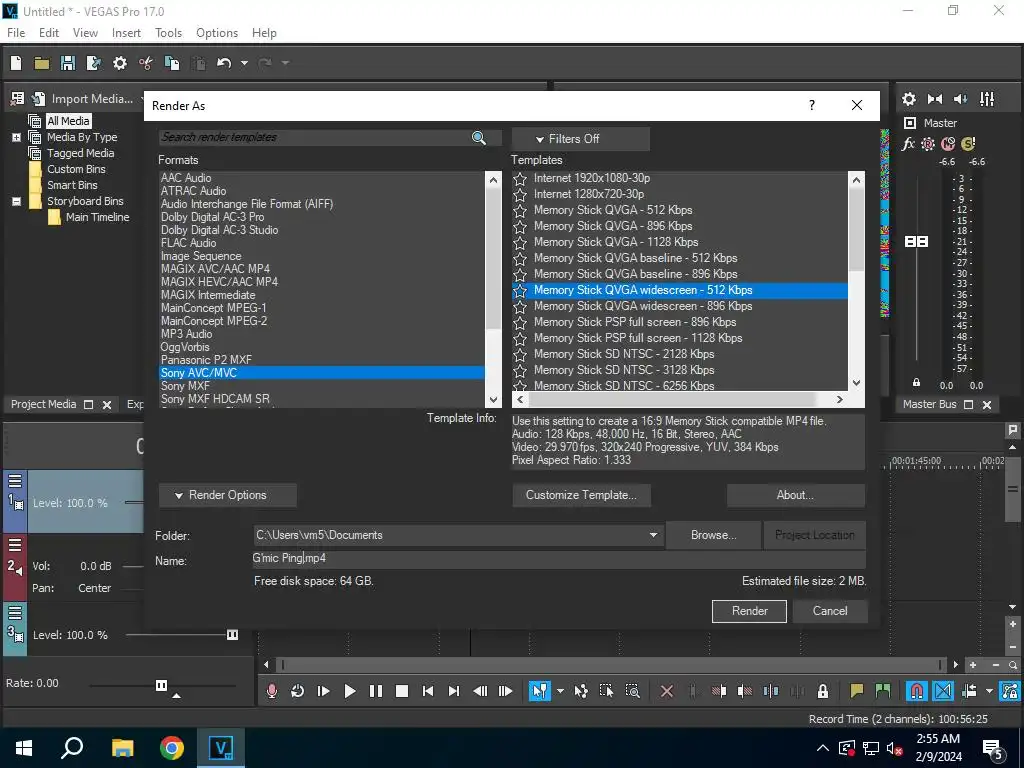Click the Browse... button

[713, 535]
